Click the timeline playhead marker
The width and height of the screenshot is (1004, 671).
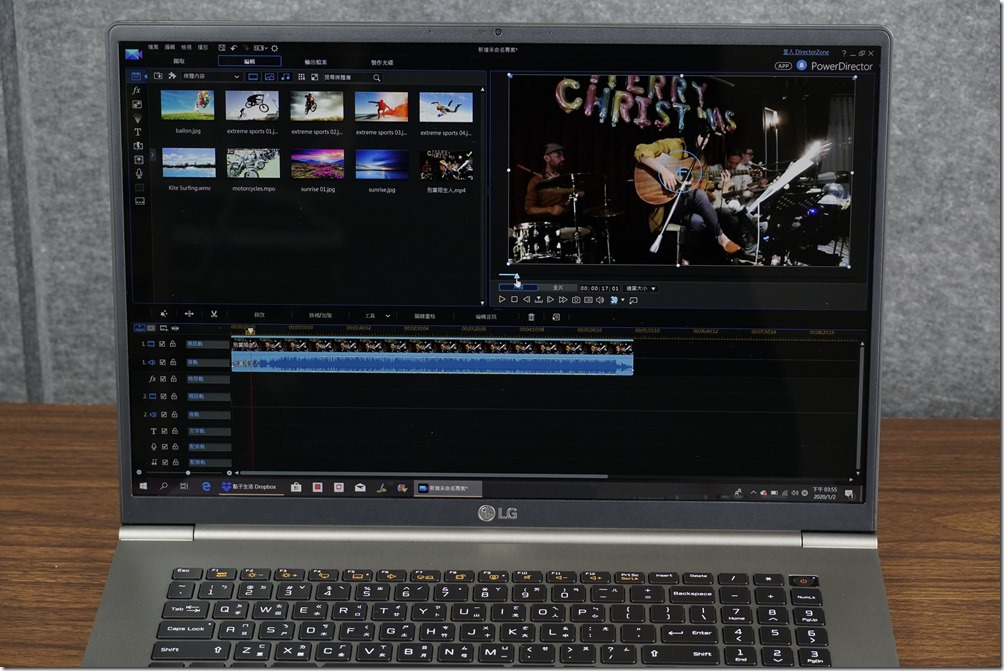(x=250, y=330)
